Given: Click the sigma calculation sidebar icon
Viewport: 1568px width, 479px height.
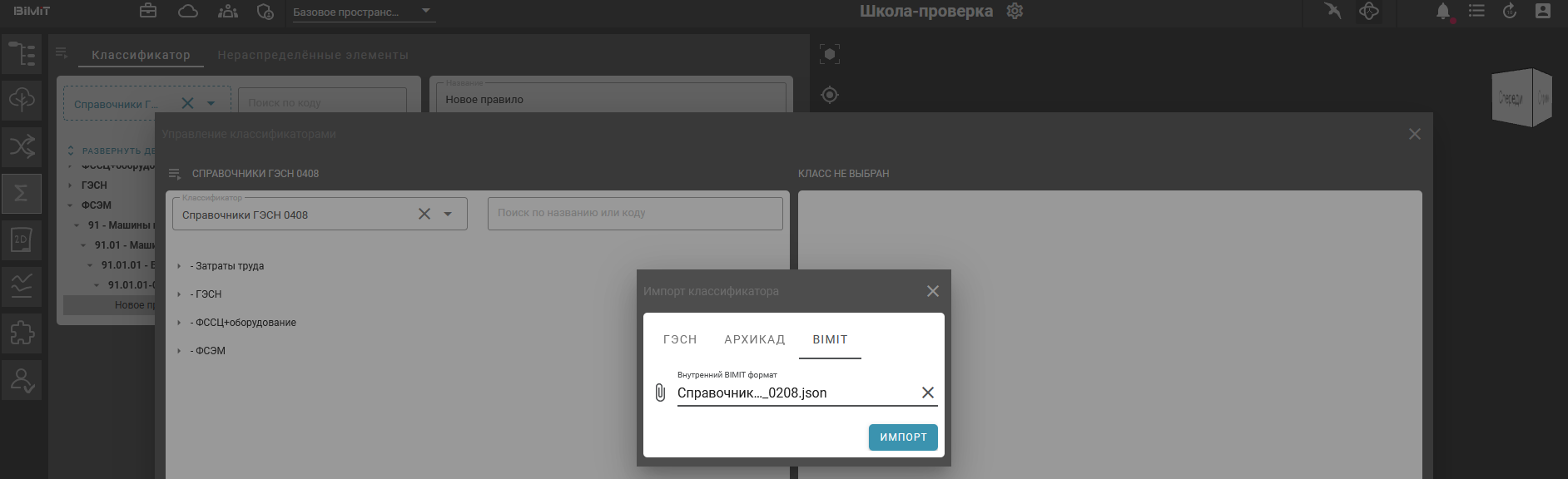Looking at the screenshot, I should pyautogui.click(x=22, y=193).
